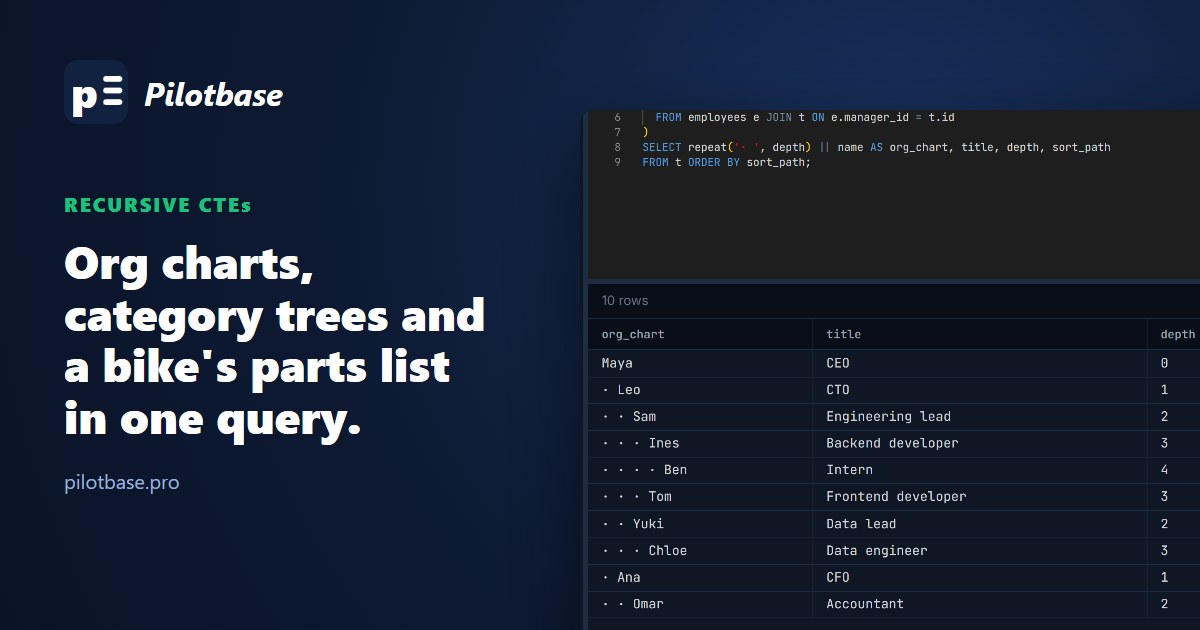
Task: Select the Omar cell
Action: [700, 604]
